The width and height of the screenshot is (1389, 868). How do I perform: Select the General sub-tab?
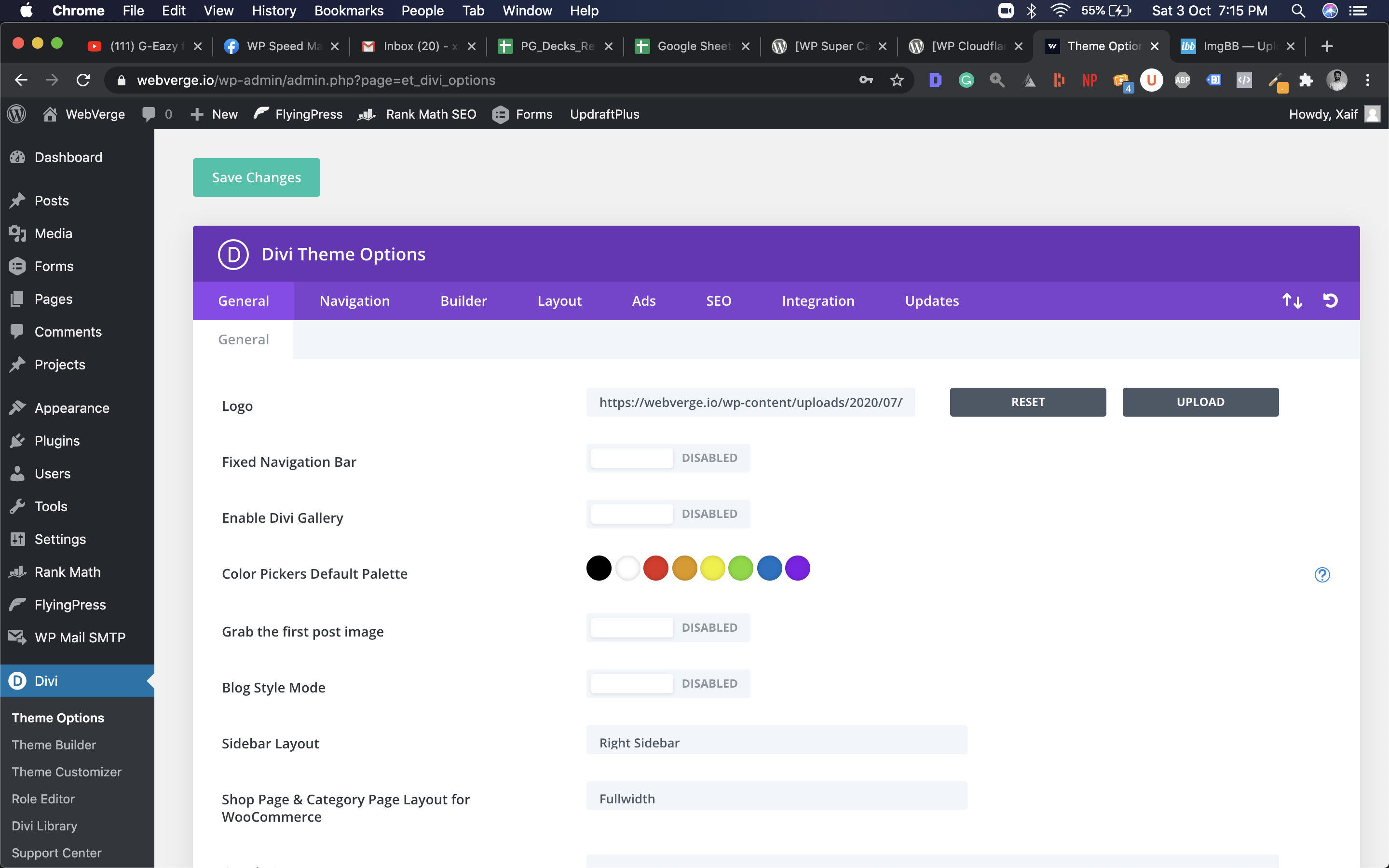(x=244, y=339)
